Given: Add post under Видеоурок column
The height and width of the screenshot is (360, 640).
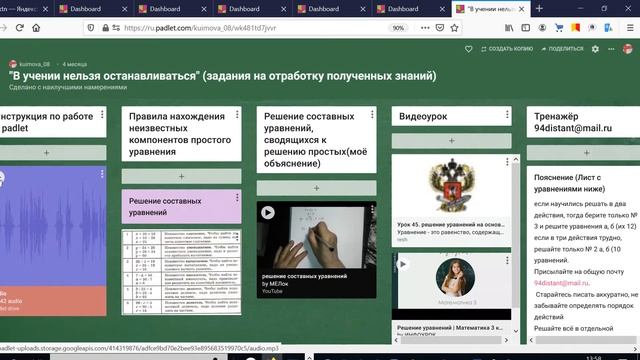Looking at the screenshot, I should pos(451,141).
